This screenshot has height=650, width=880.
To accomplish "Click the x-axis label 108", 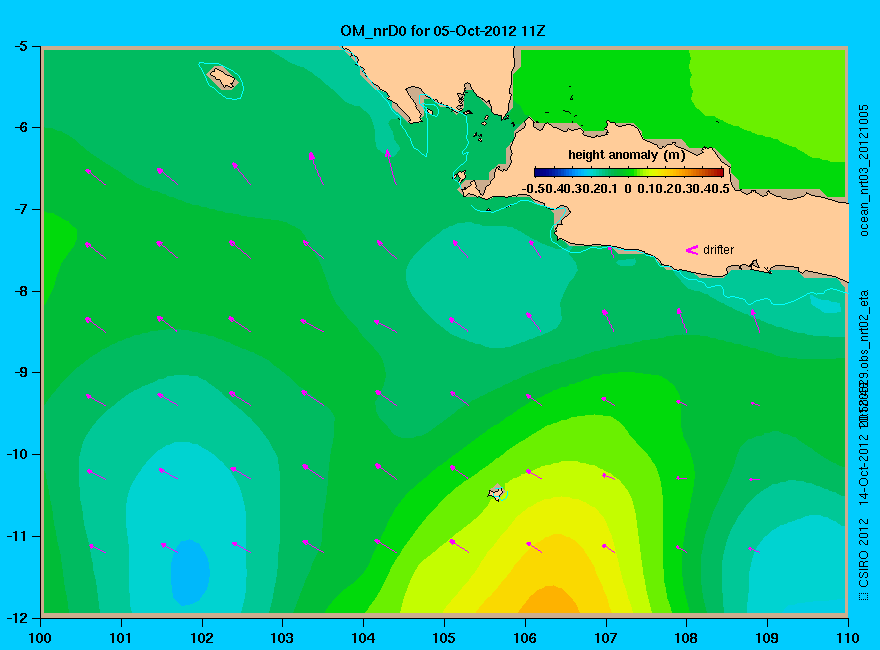I will click(x=686, y=638).
